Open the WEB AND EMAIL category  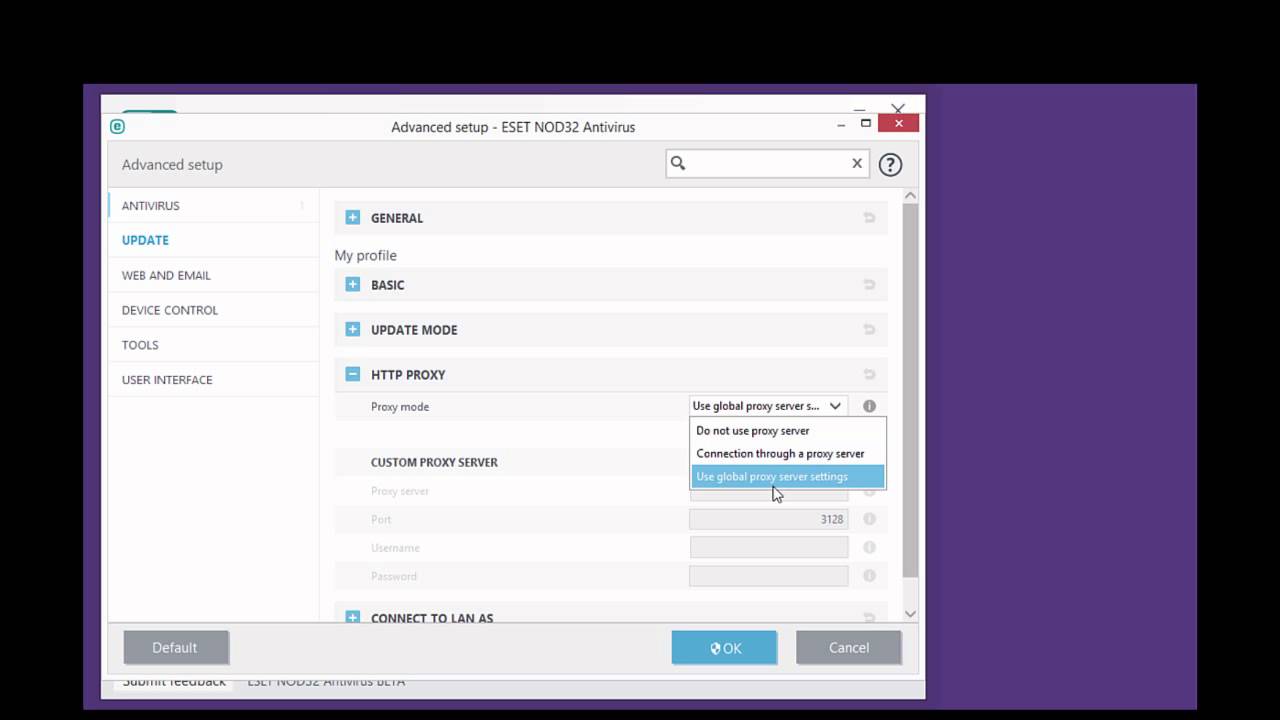213,275
